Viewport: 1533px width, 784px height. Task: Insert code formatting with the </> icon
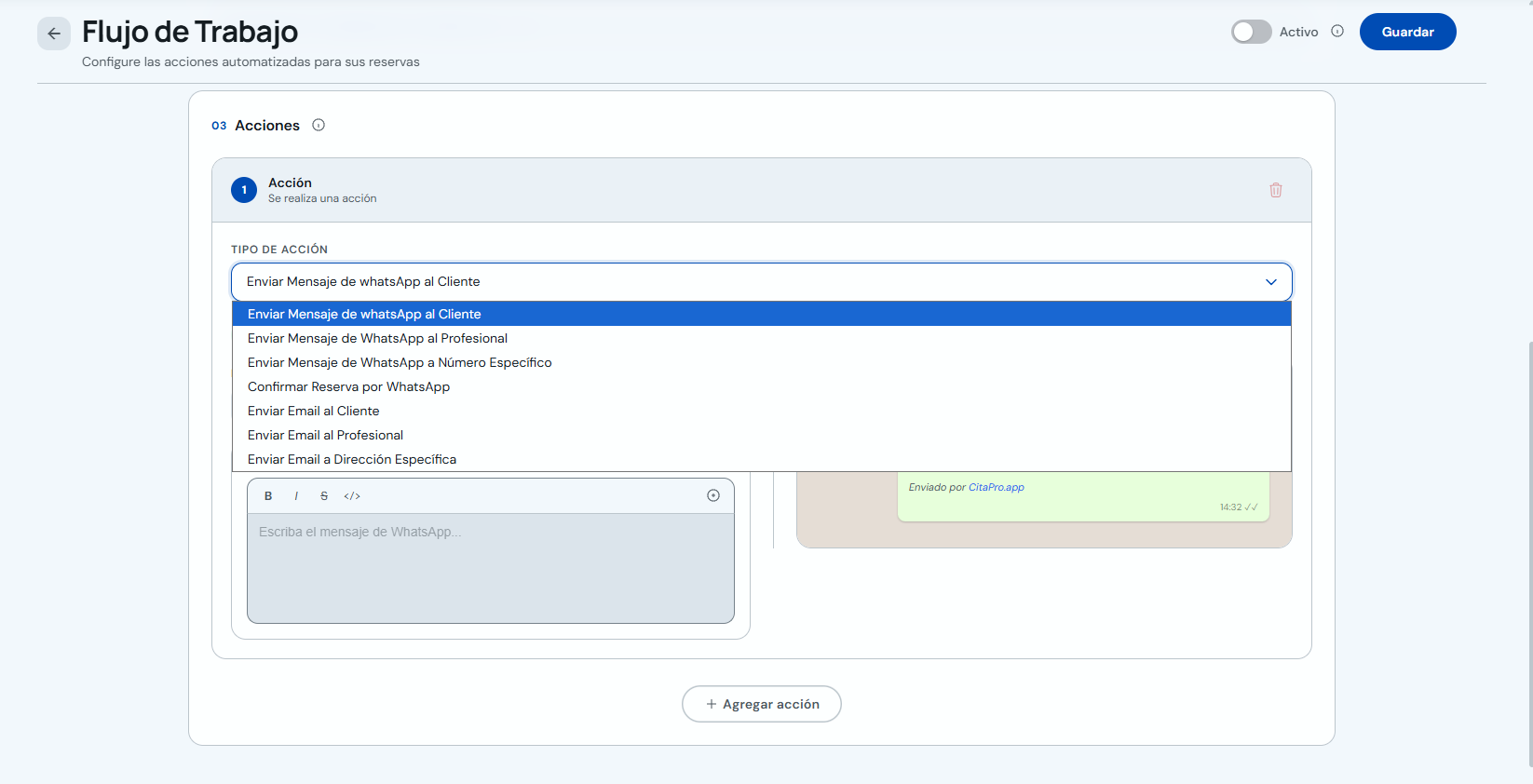tap(352, 496)
